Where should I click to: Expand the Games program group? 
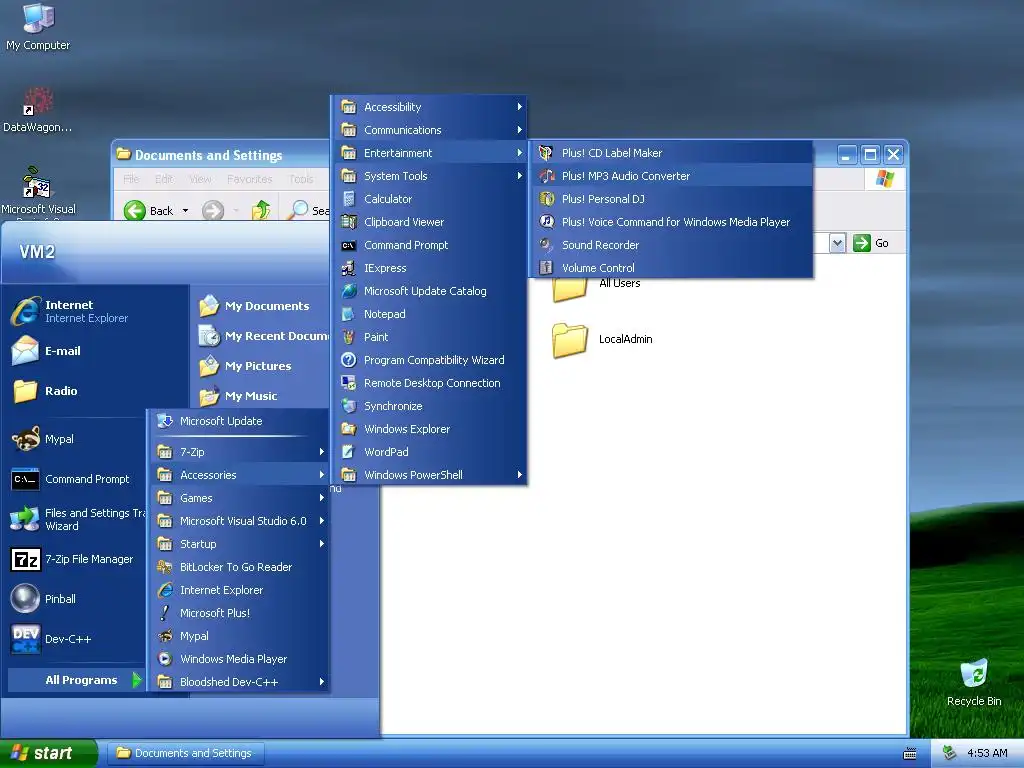[x=240, y=498]
